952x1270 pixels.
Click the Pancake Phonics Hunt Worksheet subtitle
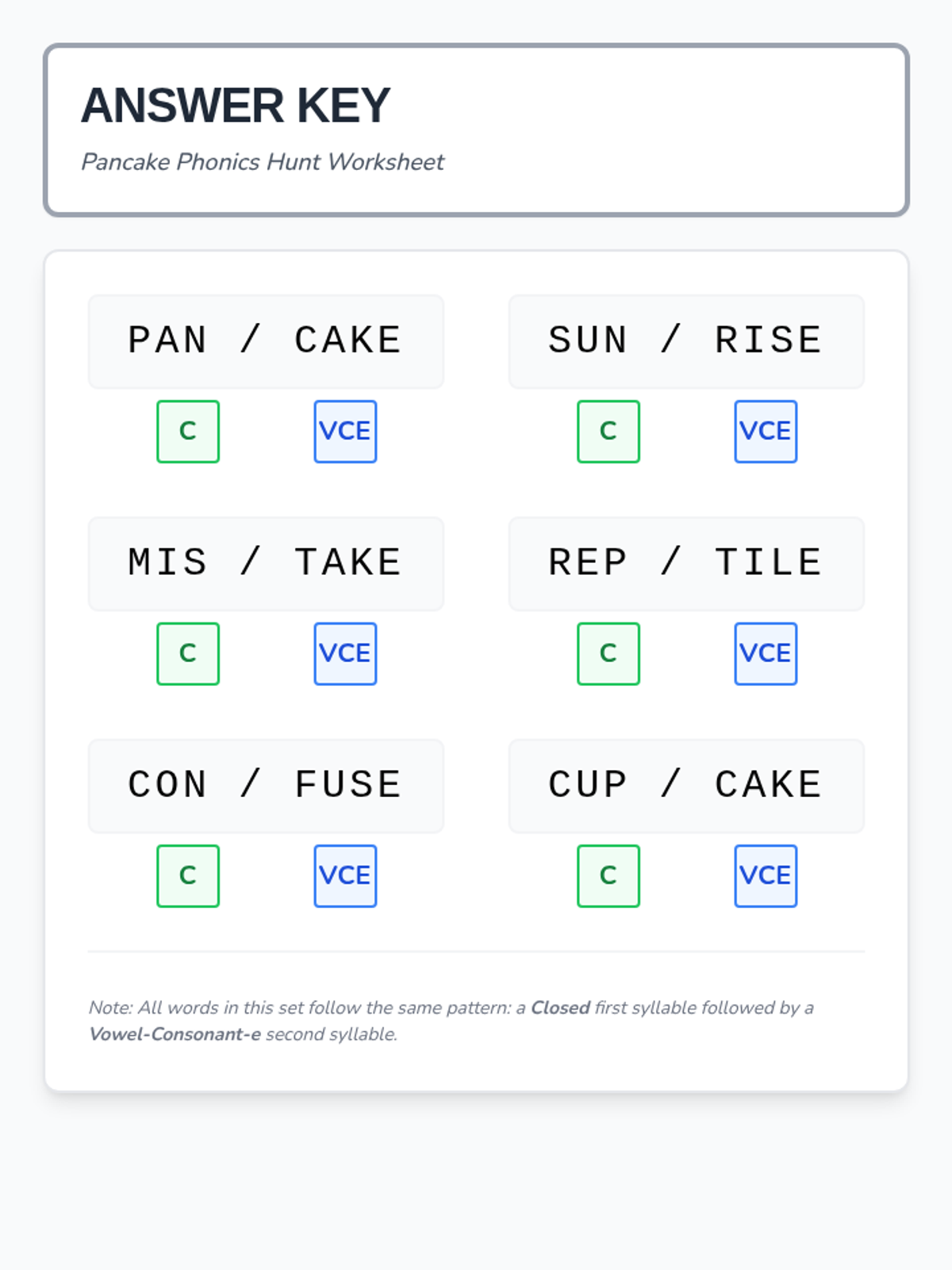[x=263, y=162]
